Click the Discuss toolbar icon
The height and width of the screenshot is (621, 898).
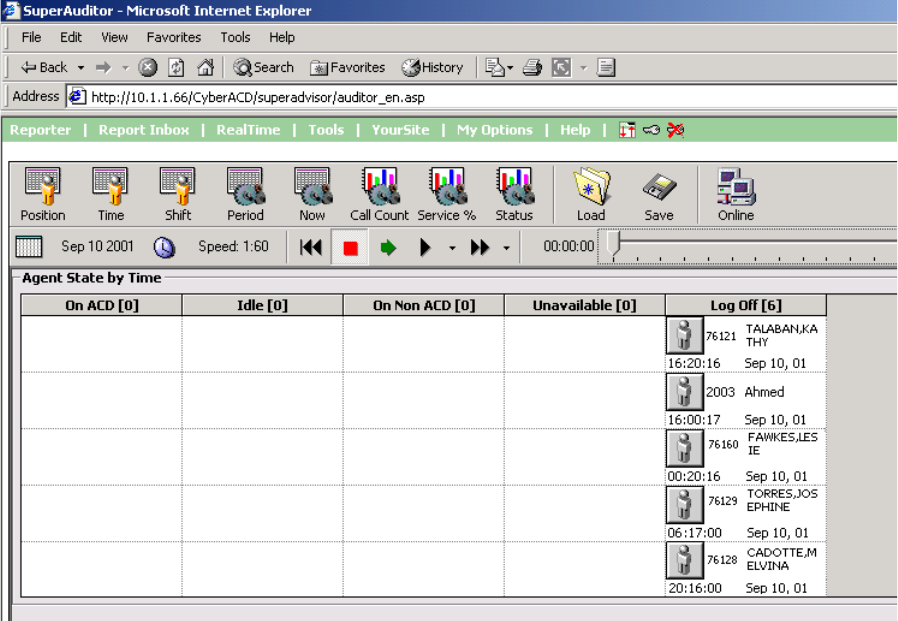click(606, 68)
